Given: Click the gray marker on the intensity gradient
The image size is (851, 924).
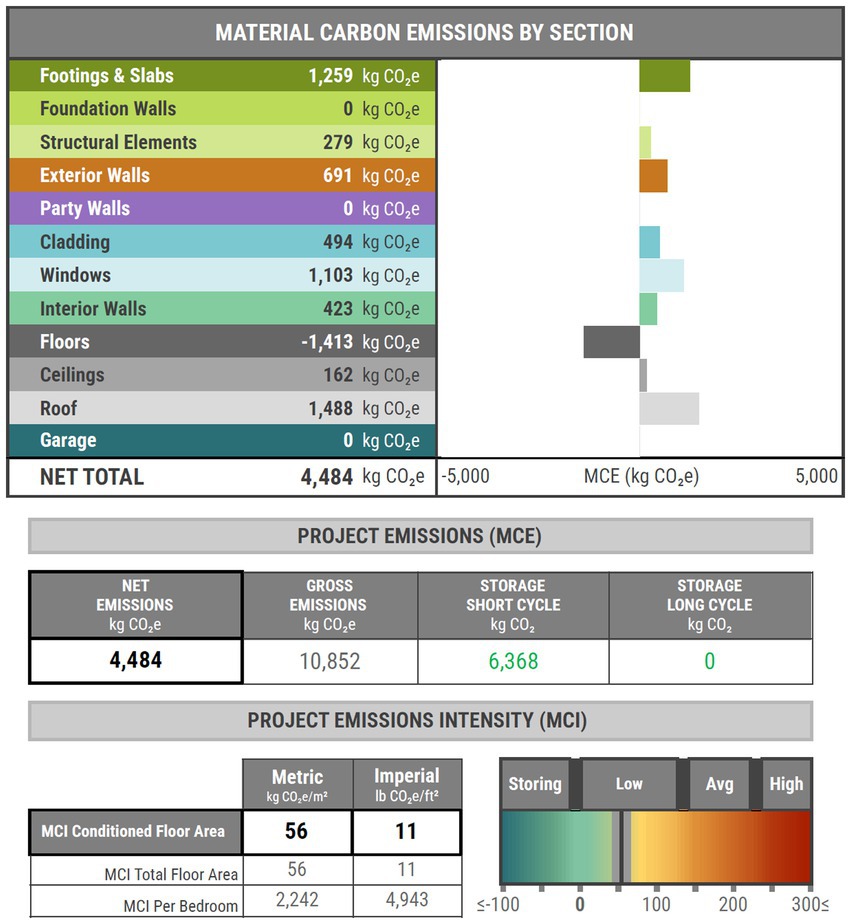Looking at the screenshot, I should (x=617, y=848).
